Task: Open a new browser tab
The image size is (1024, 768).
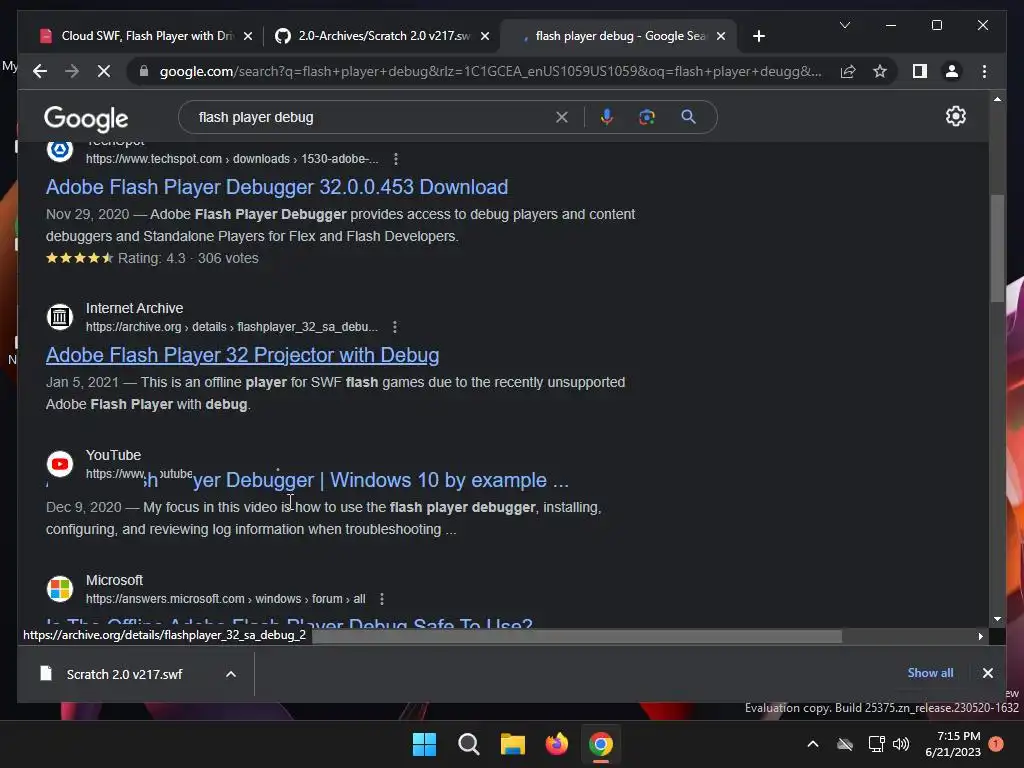Action: point(758,36)
